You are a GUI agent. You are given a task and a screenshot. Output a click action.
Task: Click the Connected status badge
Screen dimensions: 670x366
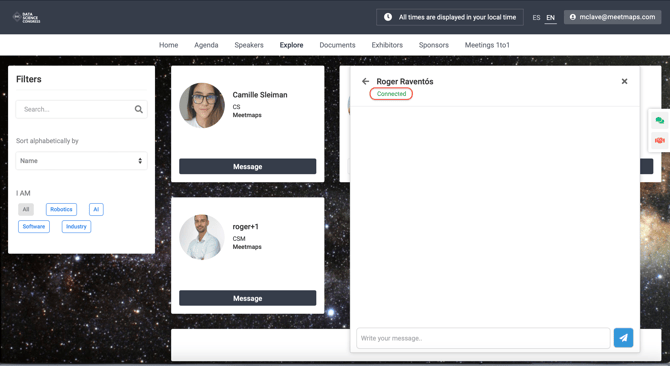391,94
